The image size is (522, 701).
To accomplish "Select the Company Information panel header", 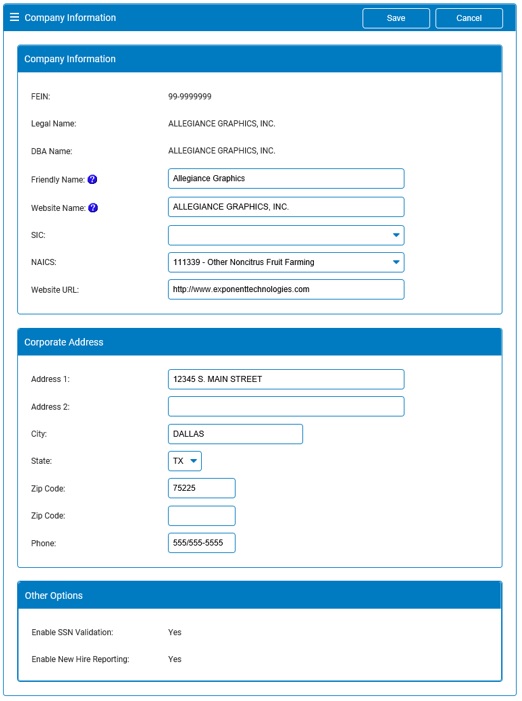I will pos(260,59).
